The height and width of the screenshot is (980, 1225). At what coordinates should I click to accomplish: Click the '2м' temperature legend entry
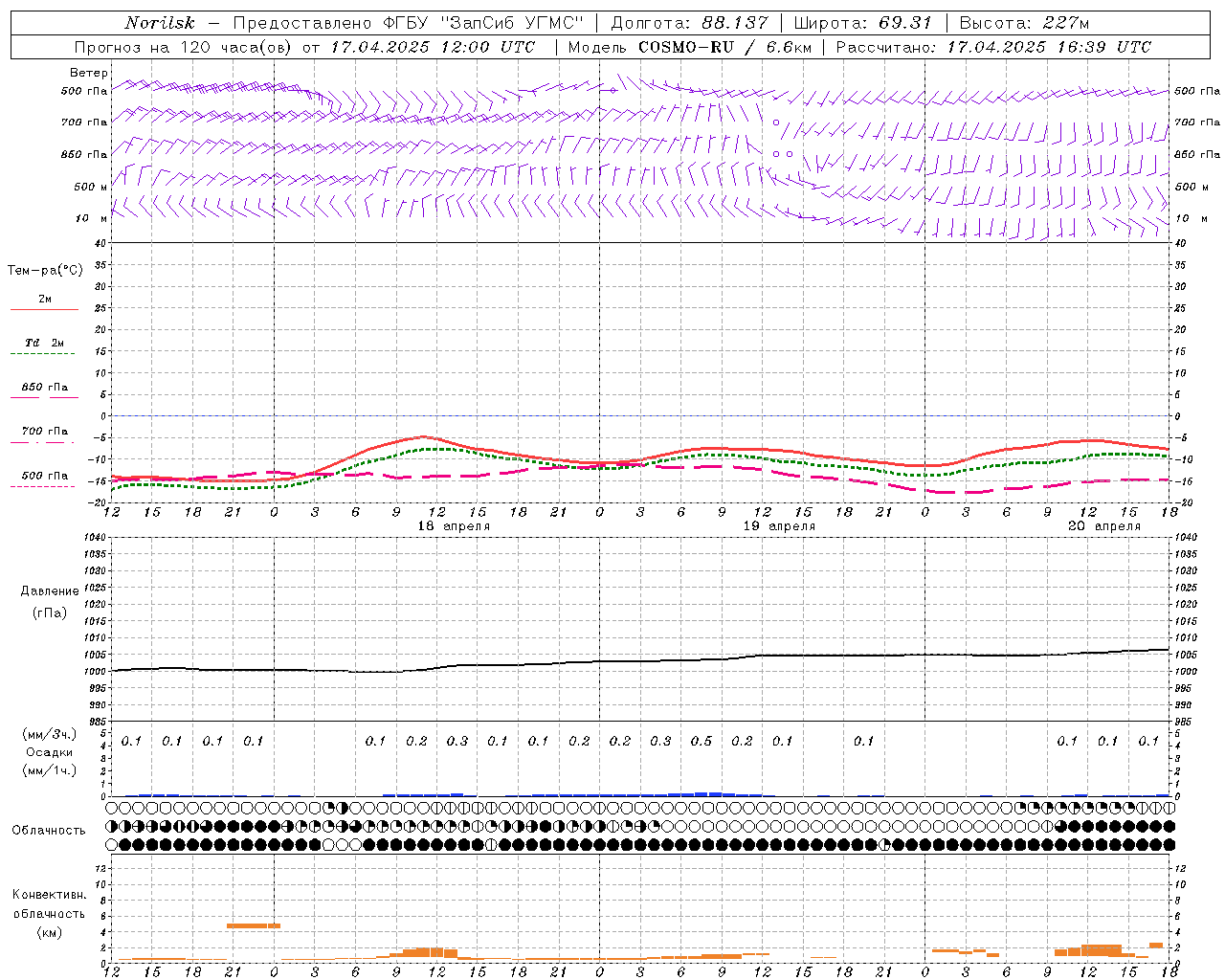click(45, 300)
